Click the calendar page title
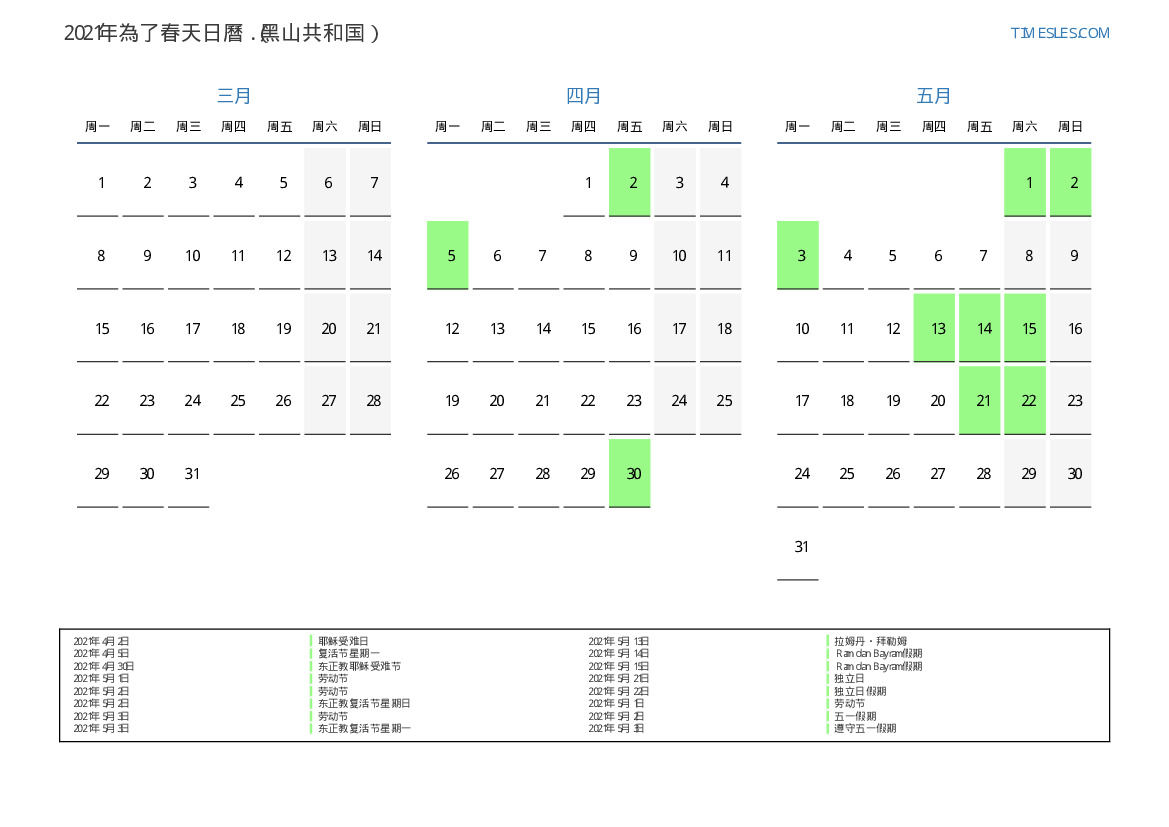 [221, 33]
